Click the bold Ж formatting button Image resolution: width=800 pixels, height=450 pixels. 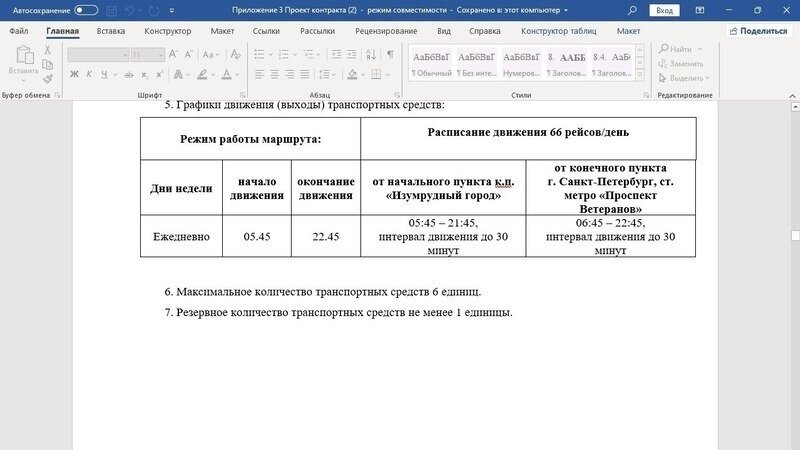point(74,74)
